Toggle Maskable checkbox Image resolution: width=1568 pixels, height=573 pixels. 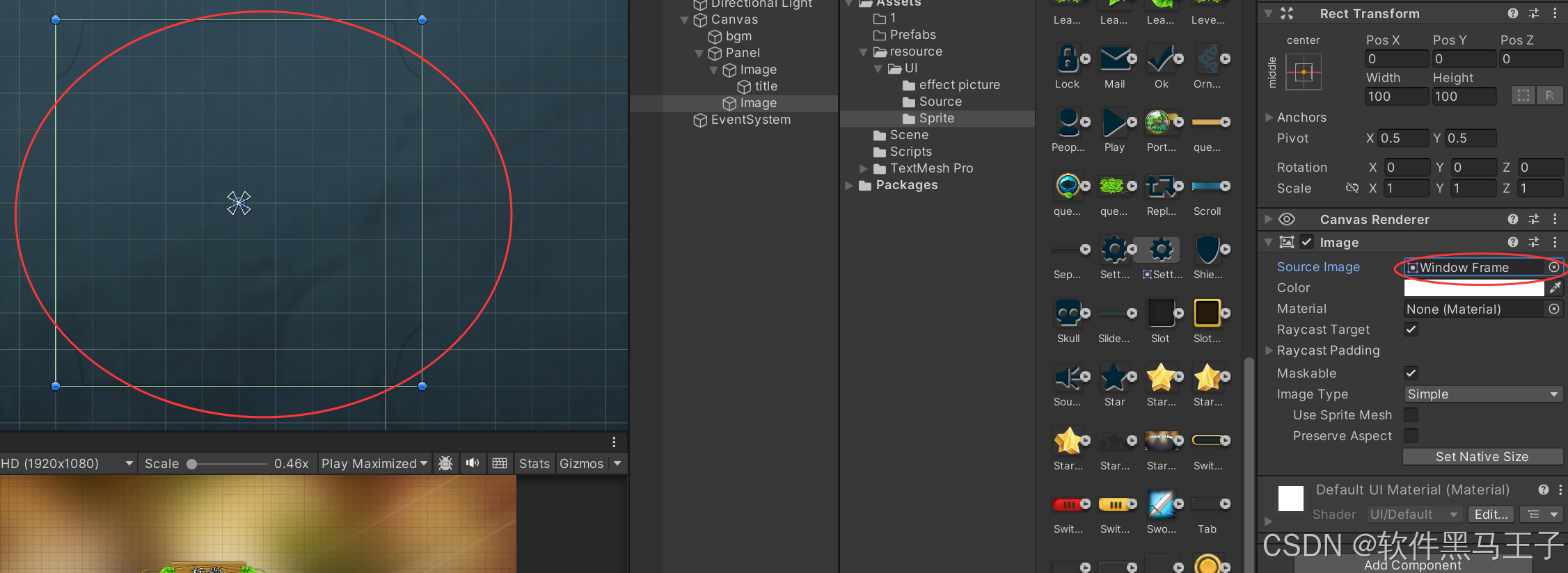[x=1411, y=373]
